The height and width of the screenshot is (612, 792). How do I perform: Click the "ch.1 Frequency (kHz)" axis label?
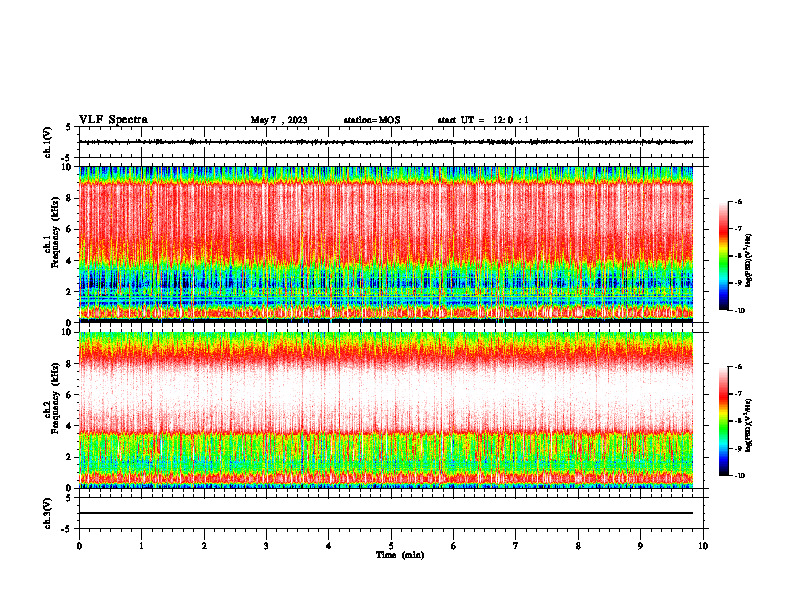[x=52, y=232]
